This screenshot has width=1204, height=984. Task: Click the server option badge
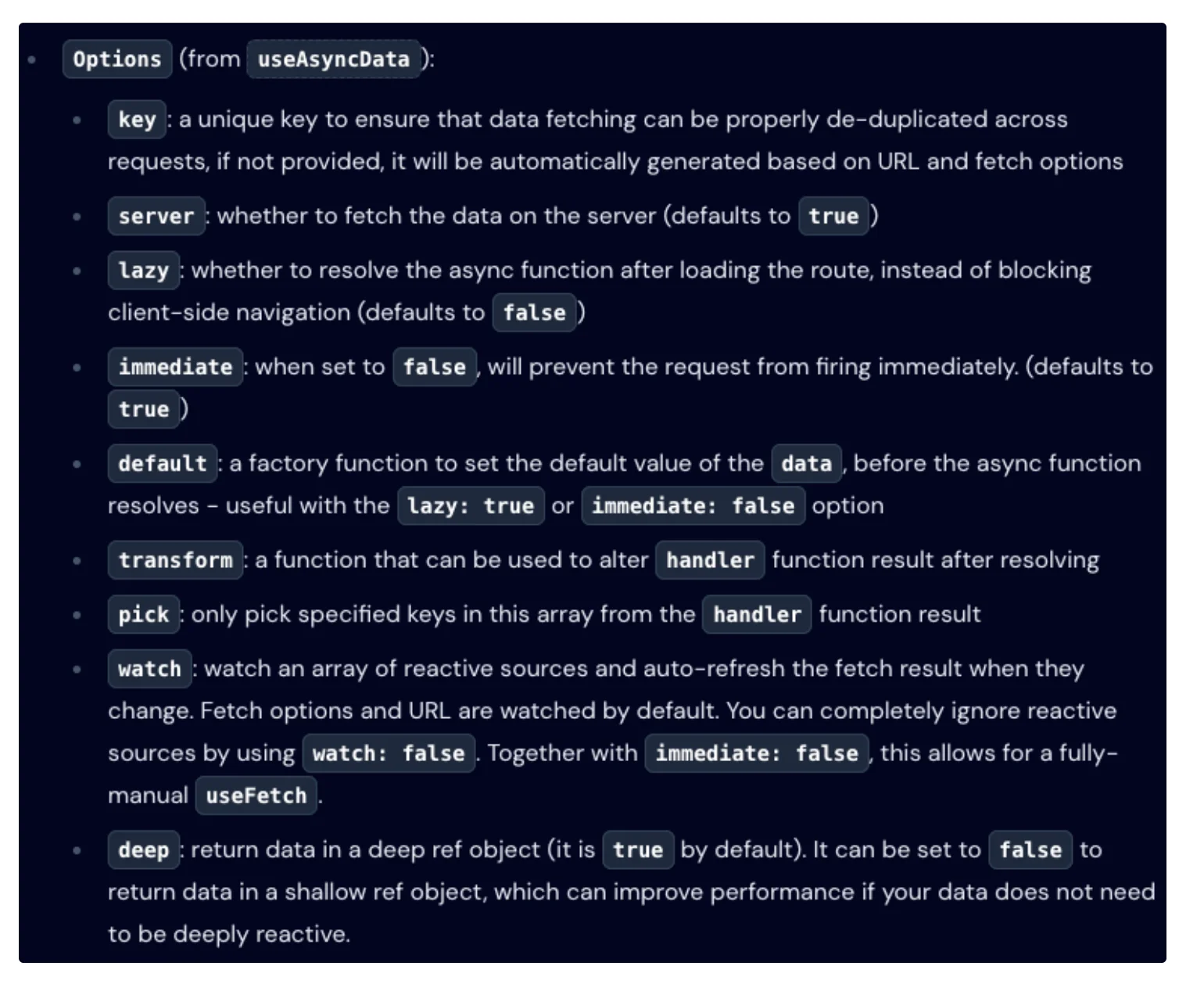[156, 217]
